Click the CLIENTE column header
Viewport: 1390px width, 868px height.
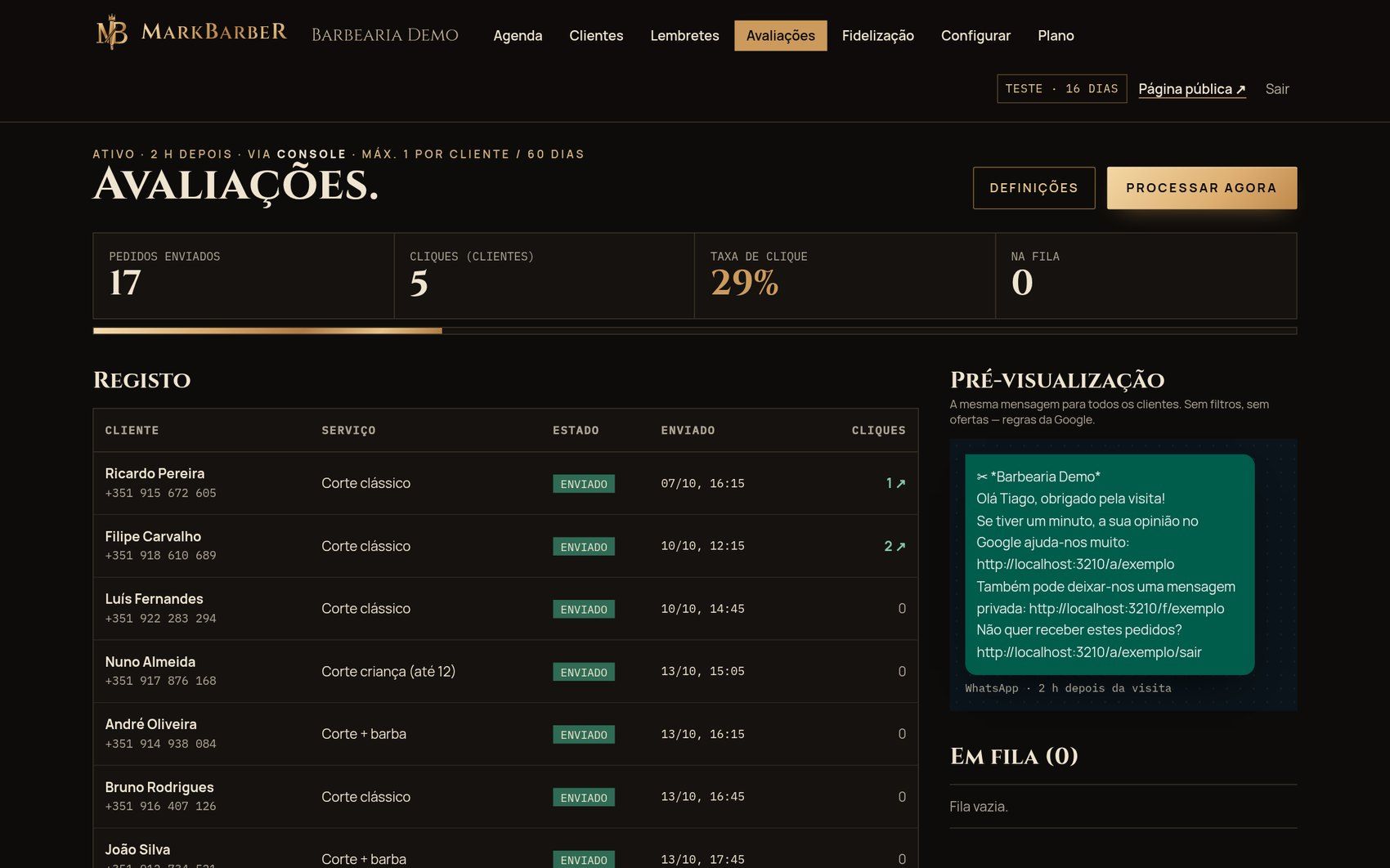click(132, 431)
